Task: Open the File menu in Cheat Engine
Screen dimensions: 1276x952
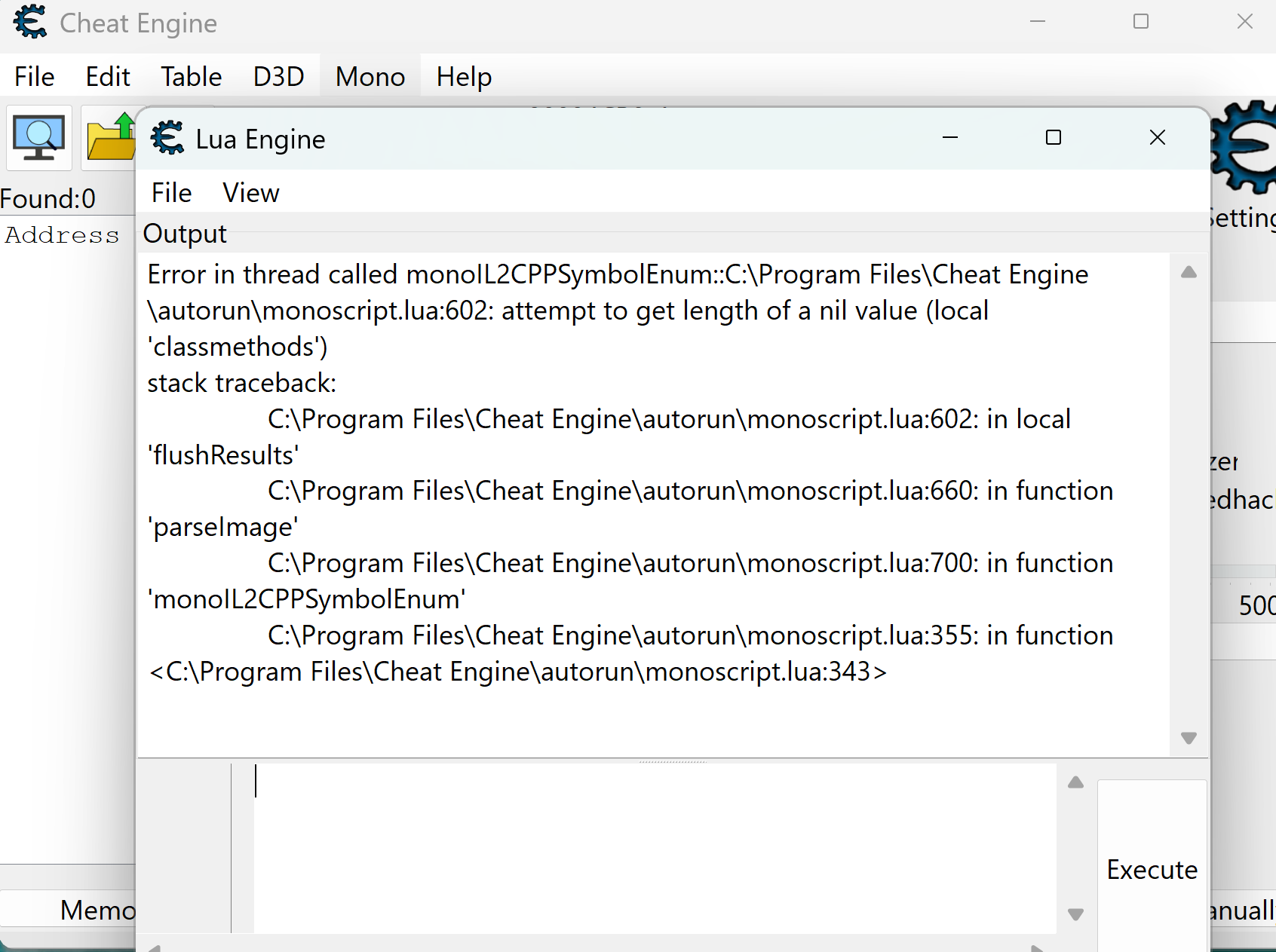Action: pos(35,77)
